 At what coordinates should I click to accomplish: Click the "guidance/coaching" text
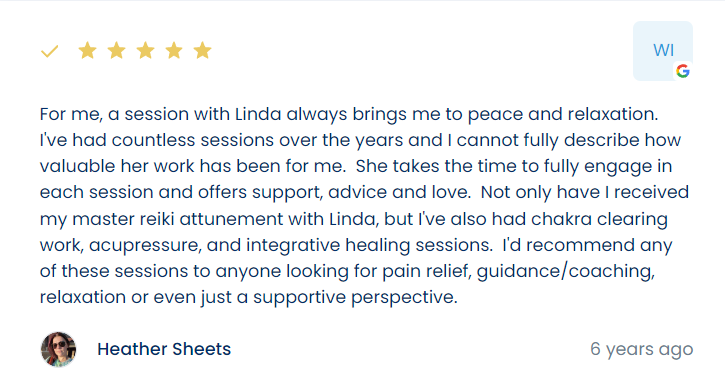(x=566, y=271)
